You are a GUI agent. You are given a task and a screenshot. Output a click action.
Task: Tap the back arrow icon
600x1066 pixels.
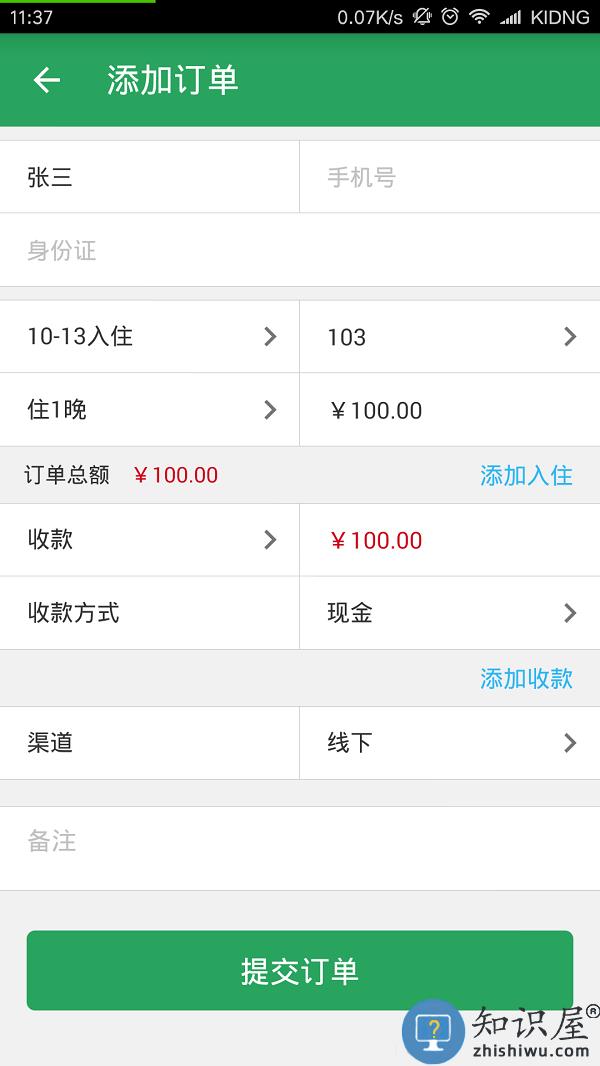coord(47,81)
